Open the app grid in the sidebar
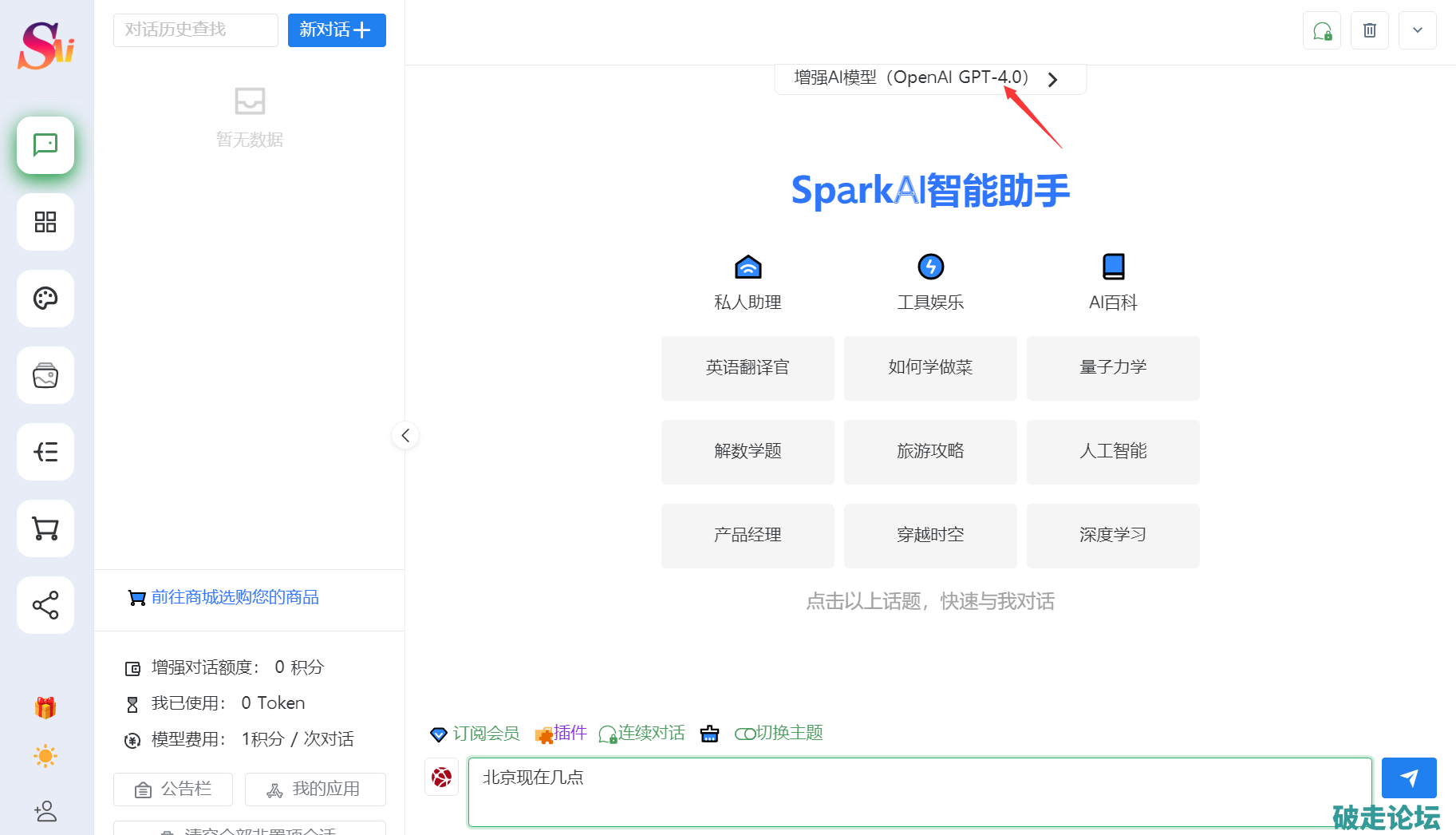Screen dimensions: 1456x835 pyautogui.click(x=45, y=222)
